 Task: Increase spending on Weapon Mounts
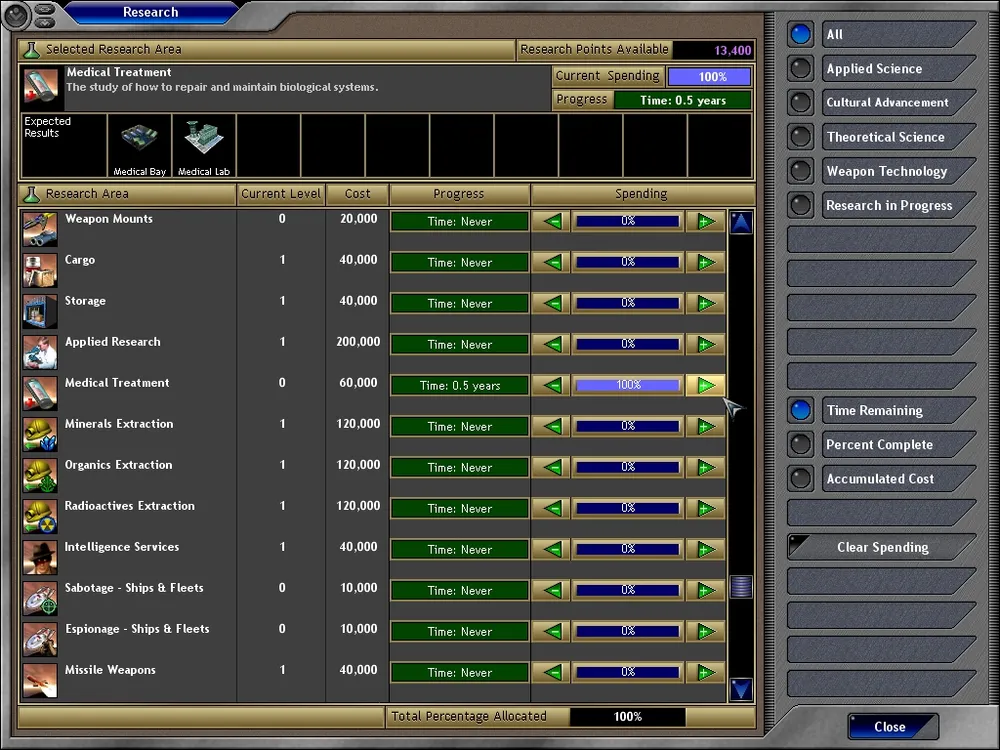(706, 222)
